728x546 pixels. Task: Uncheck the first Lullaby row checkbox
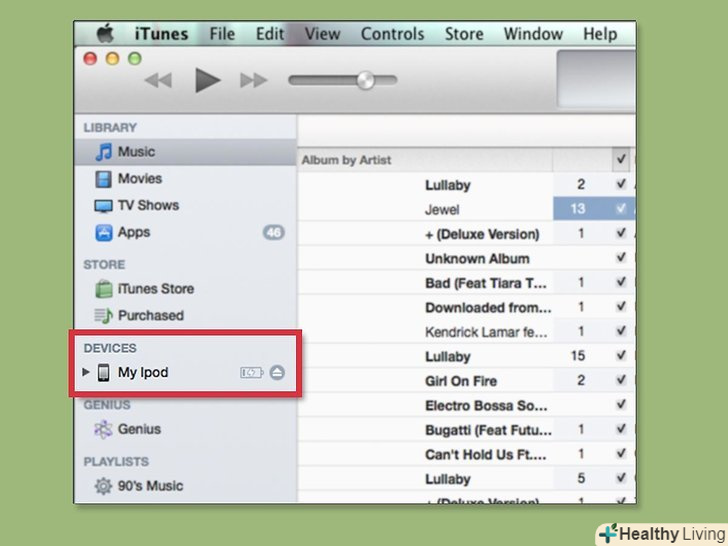click(x=621, y=184)
